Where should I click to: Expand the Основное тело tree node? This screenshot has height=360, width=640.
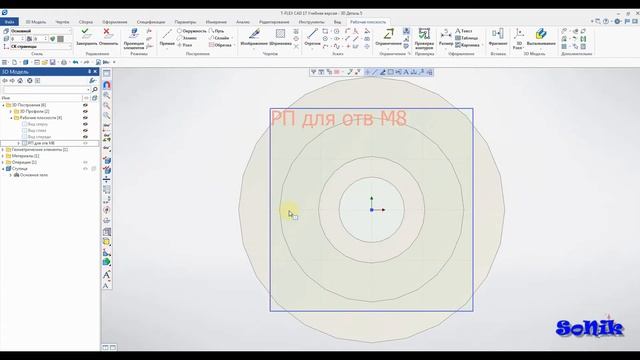pos(11,175)
